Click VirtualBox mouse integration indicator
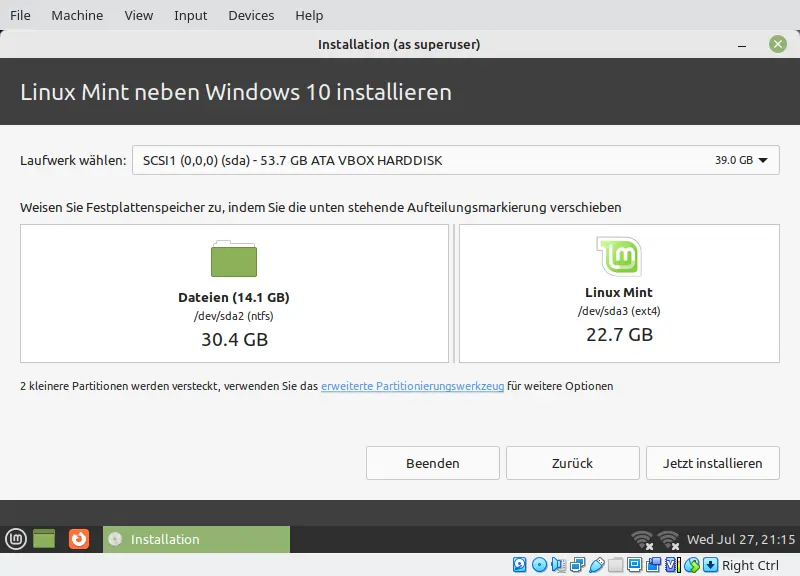Viewport: 800px width, 576px height. (x=692, y=565)
